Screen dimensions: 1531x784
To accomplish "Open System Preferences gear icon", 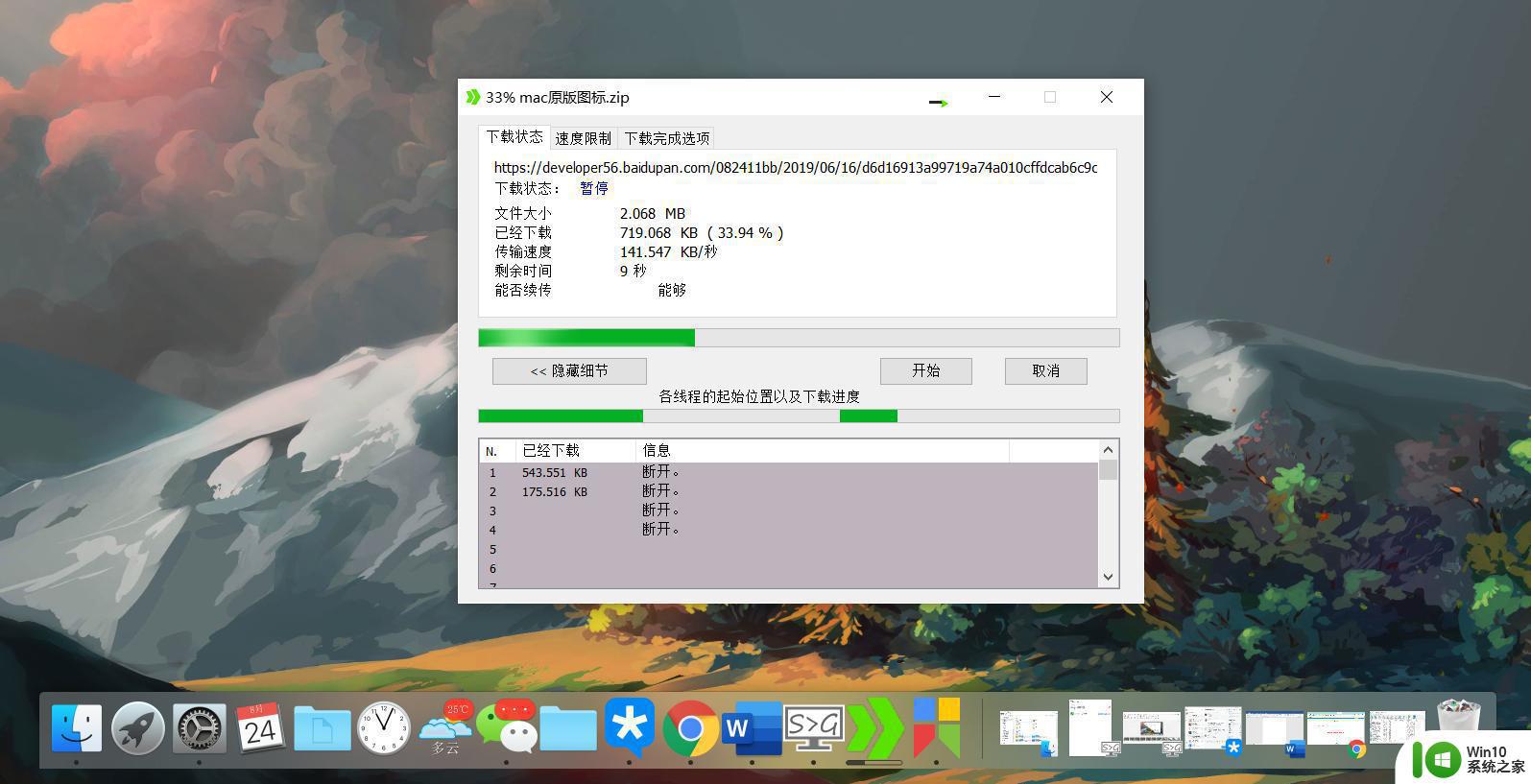I will [x=199, y=727].
